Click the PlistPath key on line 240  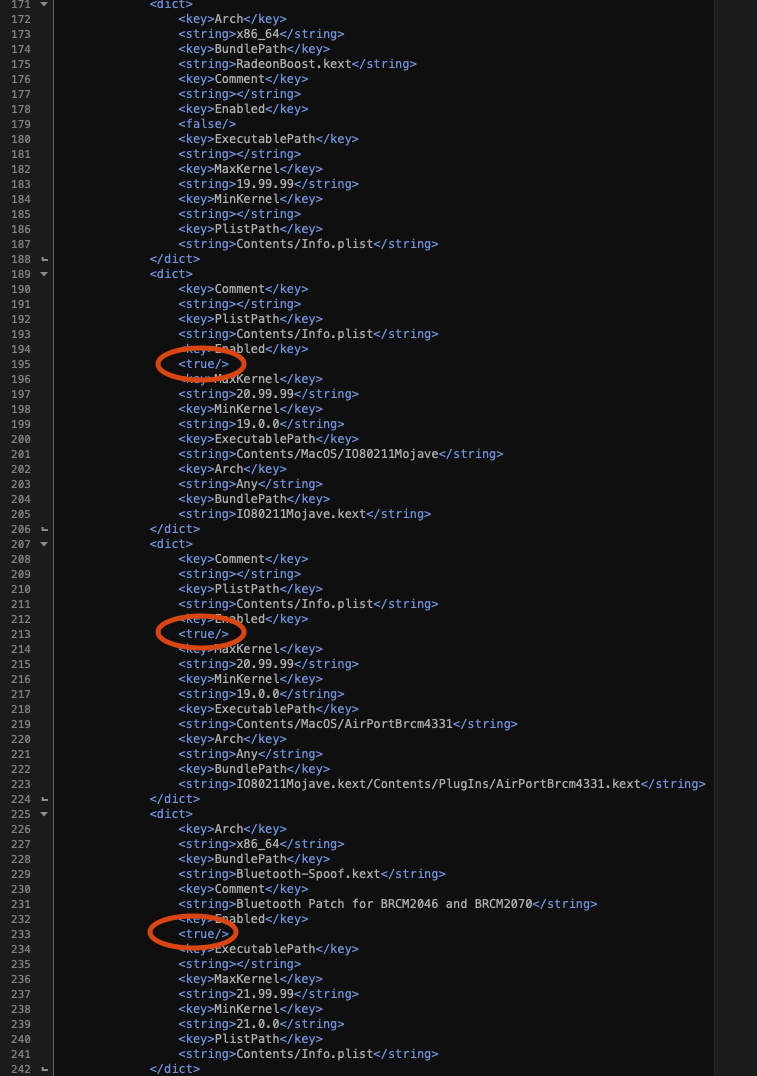coord(251,1039)
